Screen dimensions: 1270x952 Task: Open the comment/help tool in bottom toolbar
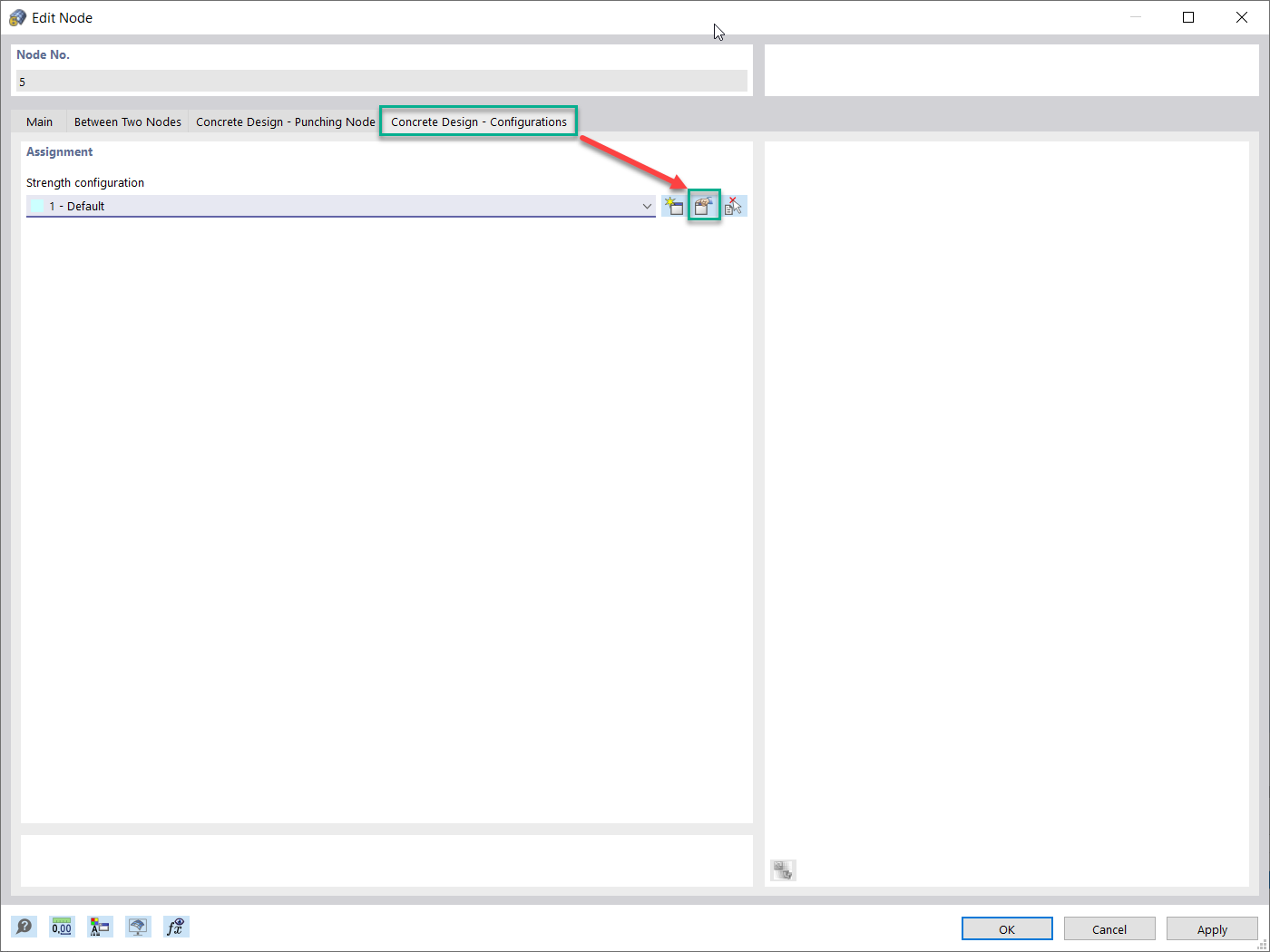tap(24, 927)
